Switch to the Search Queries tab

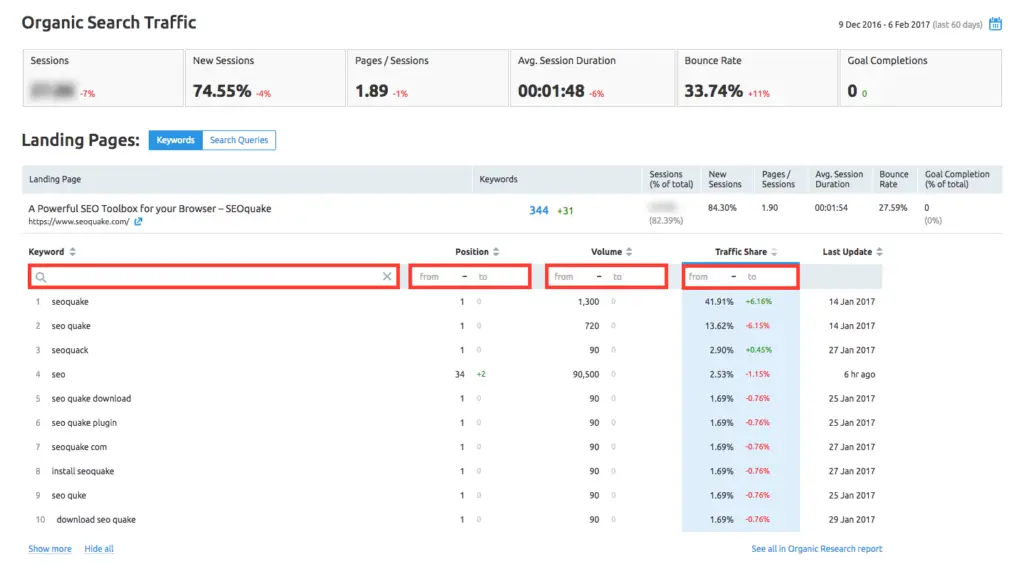click(x=239, y=140)
